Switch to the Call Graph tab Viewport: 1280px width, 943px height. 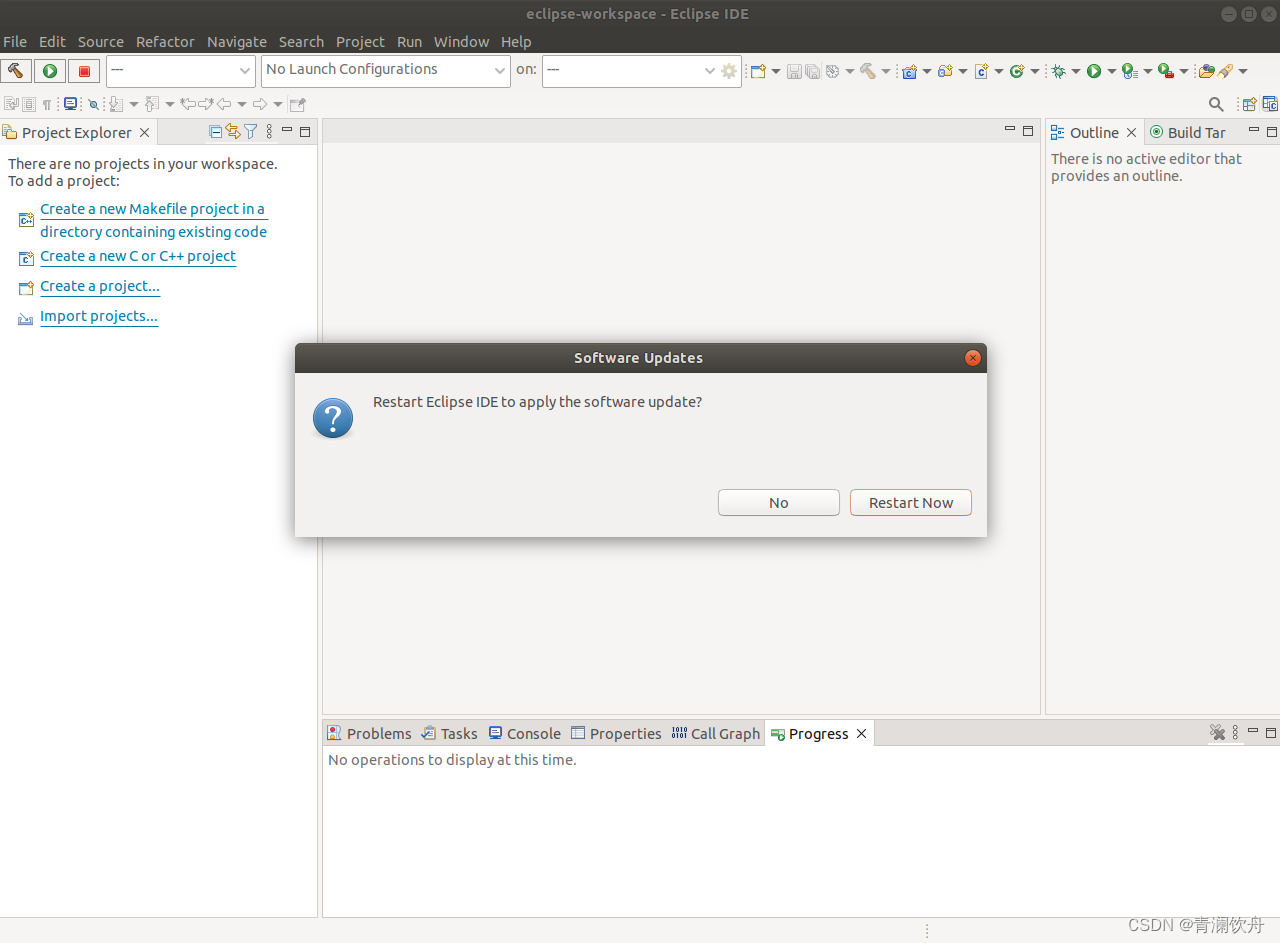pos(716,733)
